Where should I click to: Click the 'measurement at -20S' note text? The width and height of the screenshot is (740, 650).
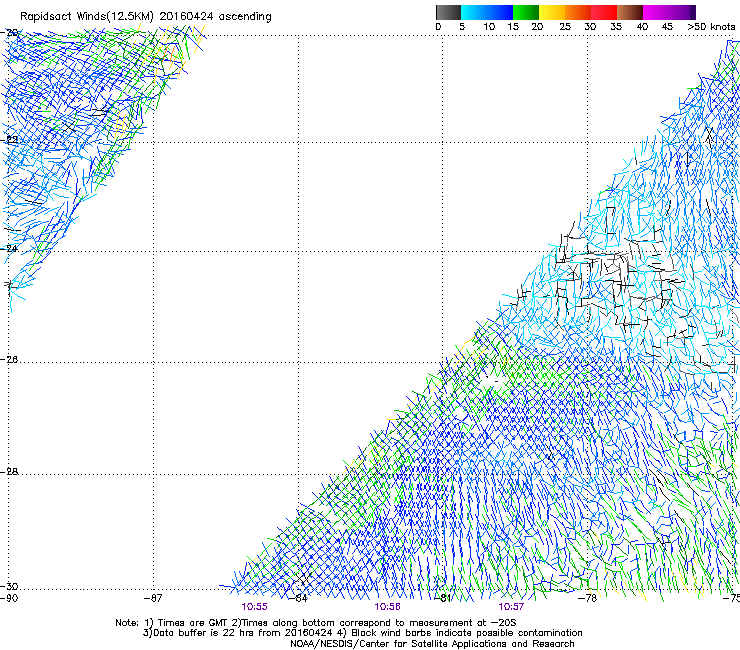click(x=464, y=623)
